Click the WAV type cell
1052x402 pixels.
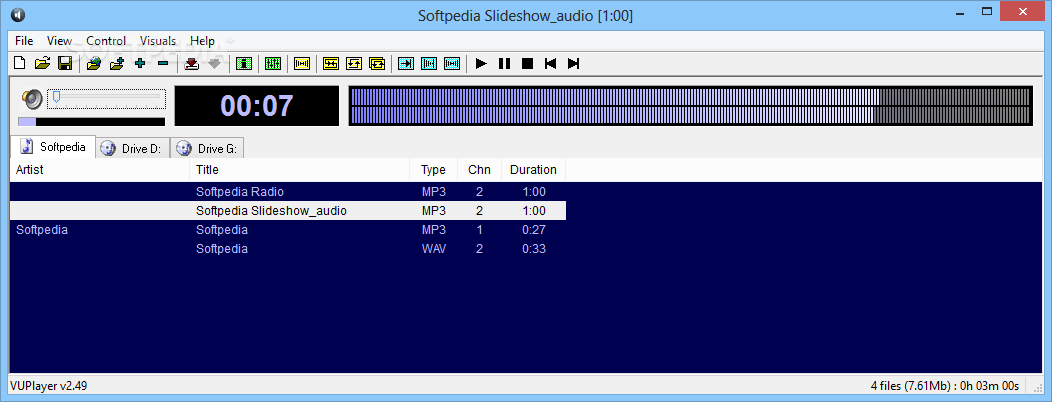(433, 249)
